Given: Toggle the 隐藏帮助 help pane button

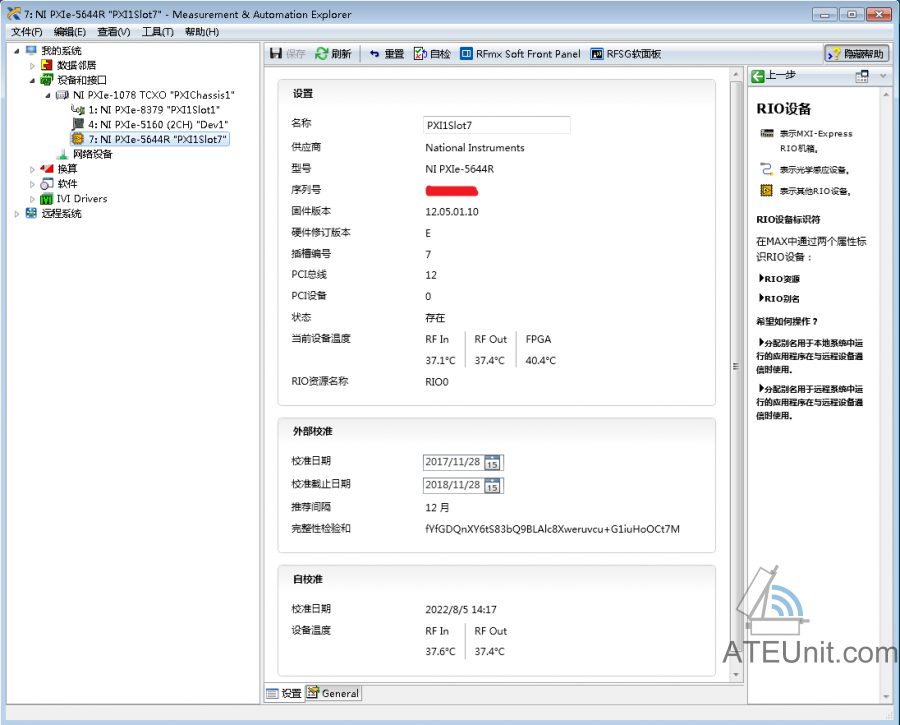Looking at the screenshot, I should tap(856, 54).
